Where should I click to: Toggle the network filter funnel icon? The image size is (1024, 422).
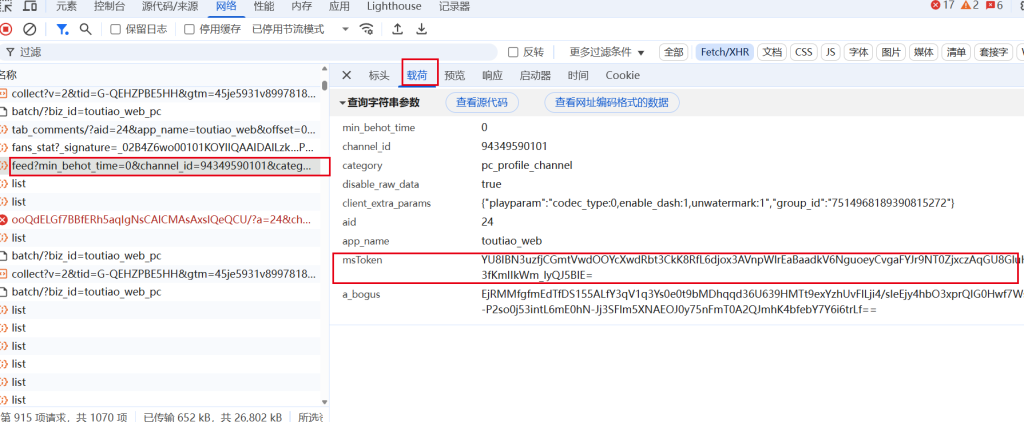click(62, 29)
